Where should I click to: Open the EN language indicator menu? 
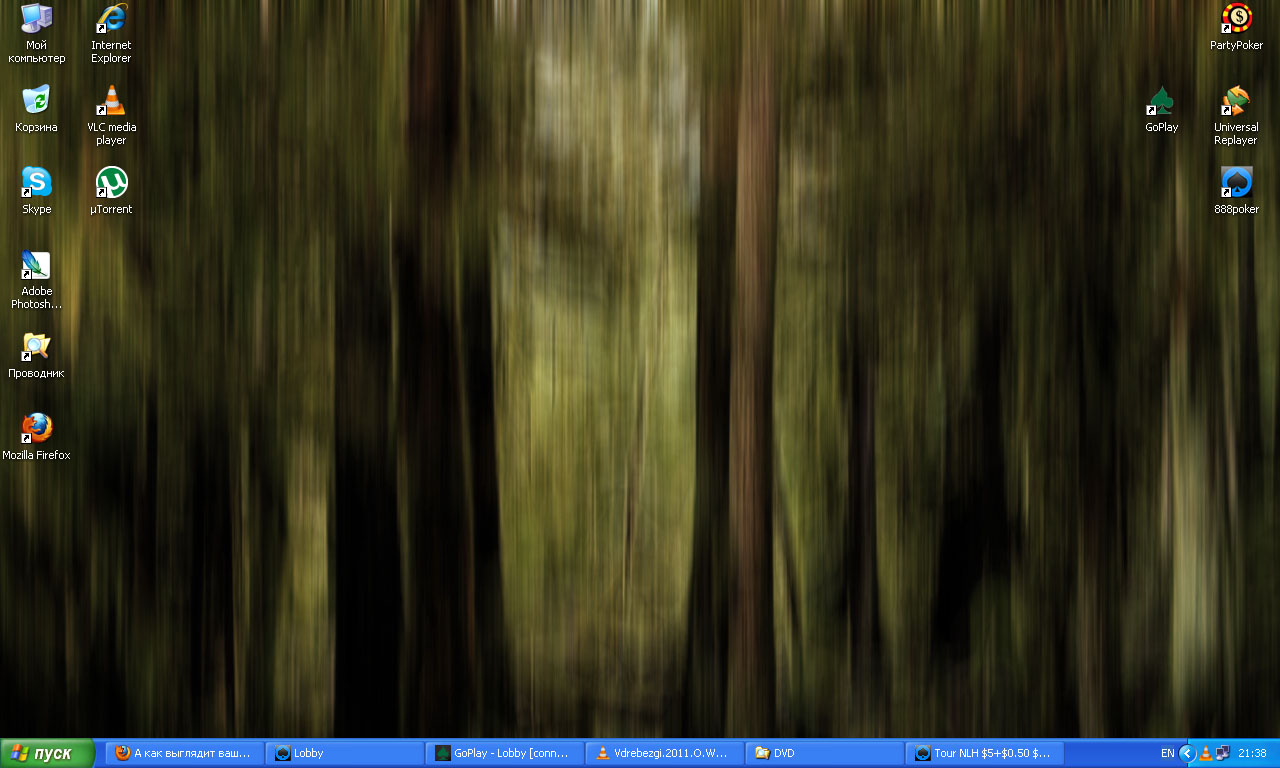(x=1168, y=753)
